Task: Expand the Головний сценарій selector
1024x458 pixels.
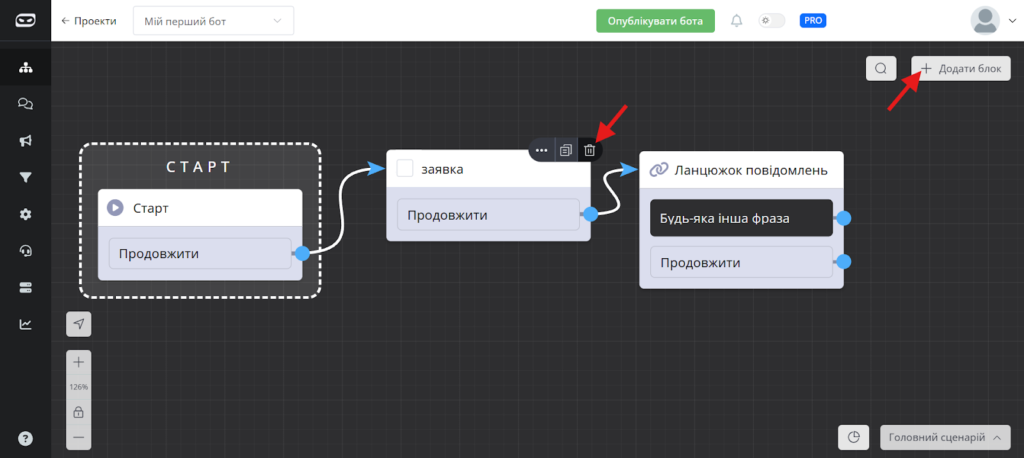Action: click(944, 438)
